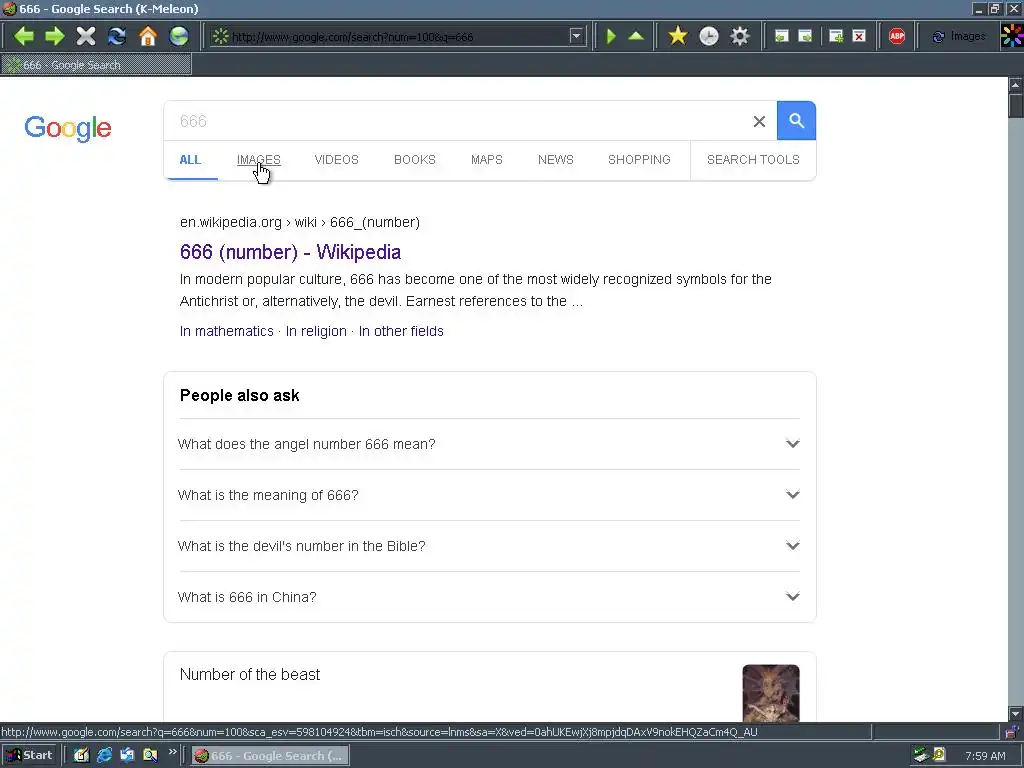Click the green Go arrow beside URL bar
Image resolution: width=1024 pixels, height=768 pixels.
[611, 36]
